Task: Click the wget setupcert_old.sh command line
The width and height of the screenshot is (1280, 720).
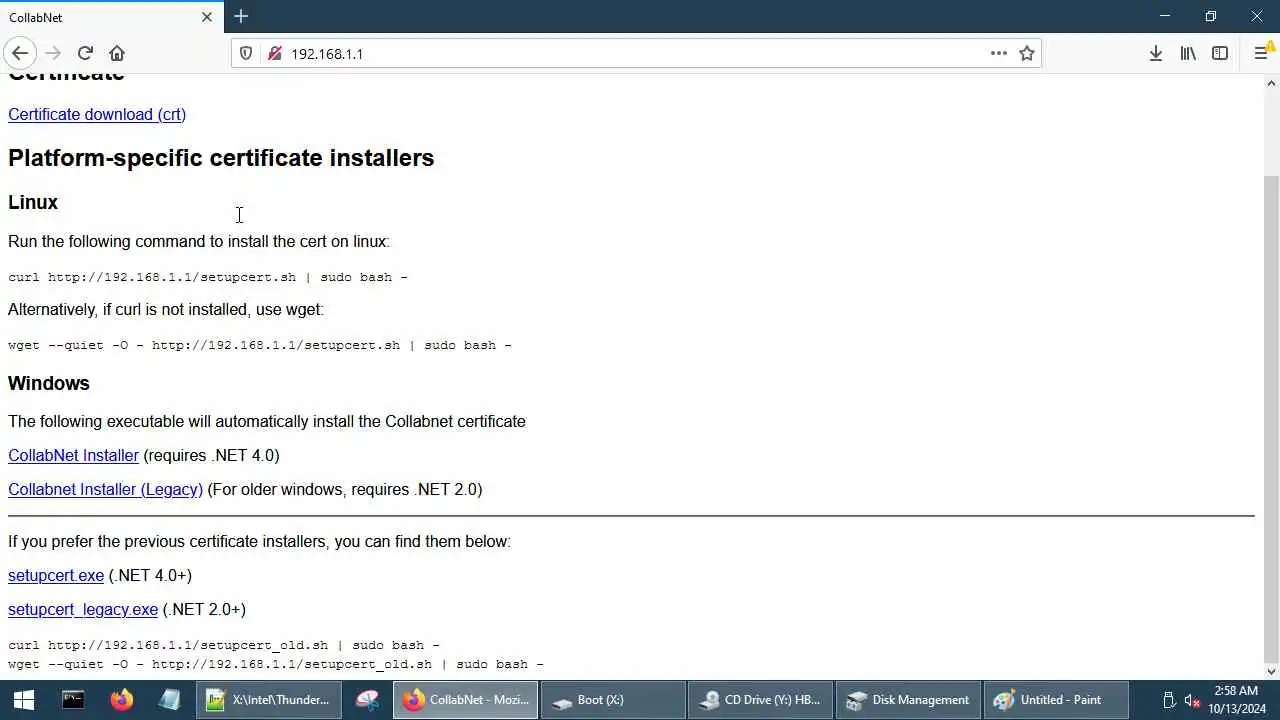Action: click(276, 664)
